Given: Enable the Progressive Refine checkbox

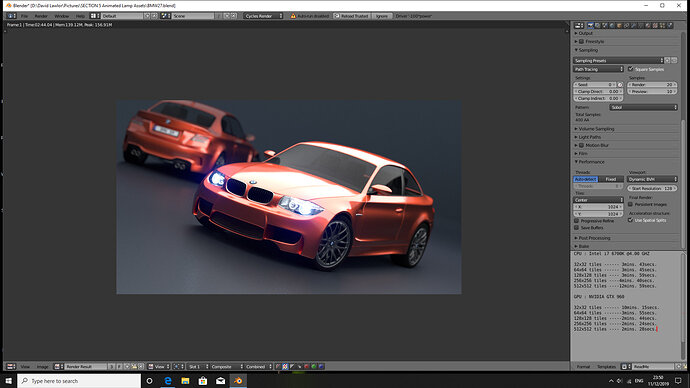Looking at the screenshot, I should (x=576, y=221).
